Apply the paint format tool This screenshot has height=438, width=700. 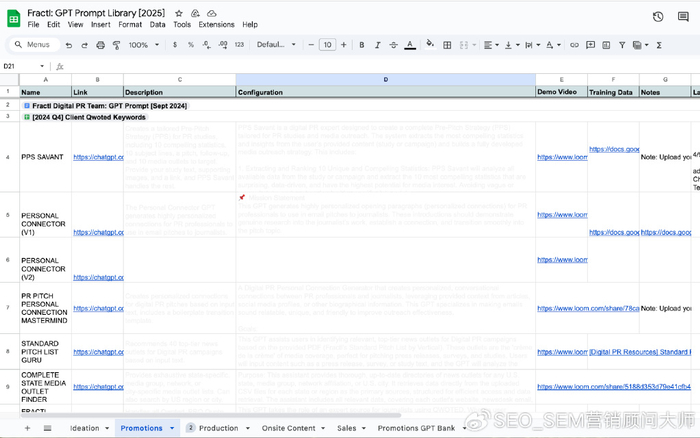click(117, 45)
